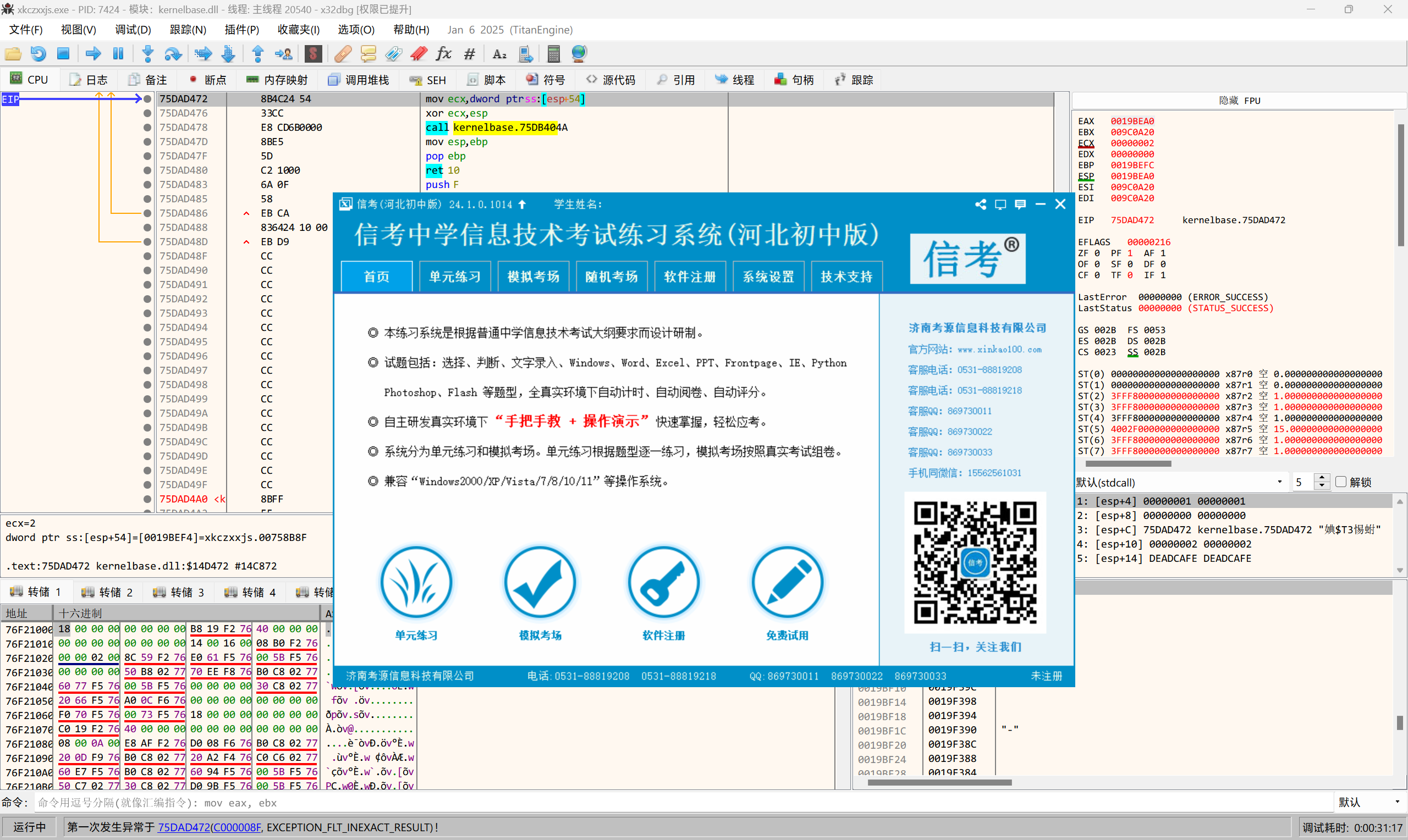Toggle breakpoint dot at address 75DAD4A0
This screenshot has width=1408, height=840.
coord(147,499)
